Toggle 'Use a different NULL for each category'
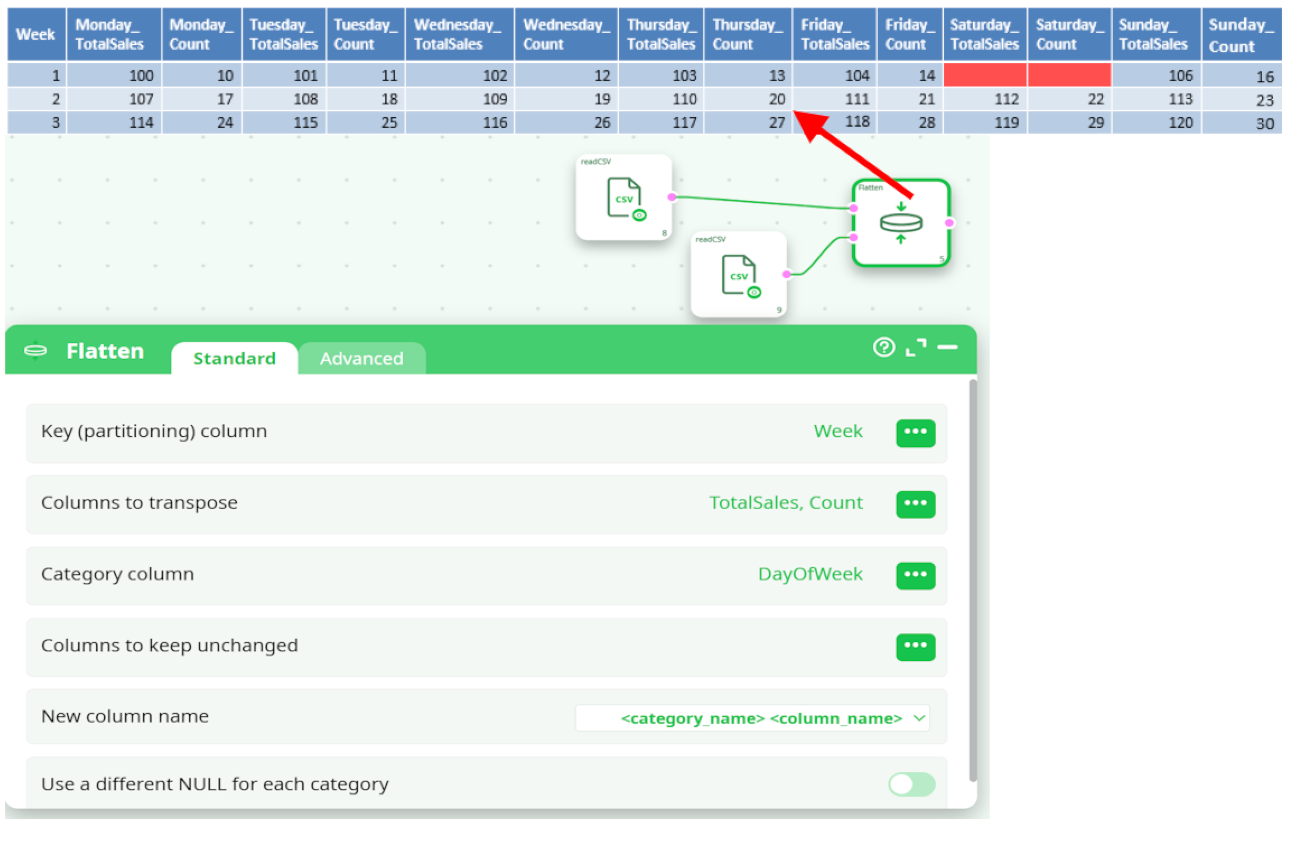1307x844 pixels. pyautogui.click(x=912, y=784)
